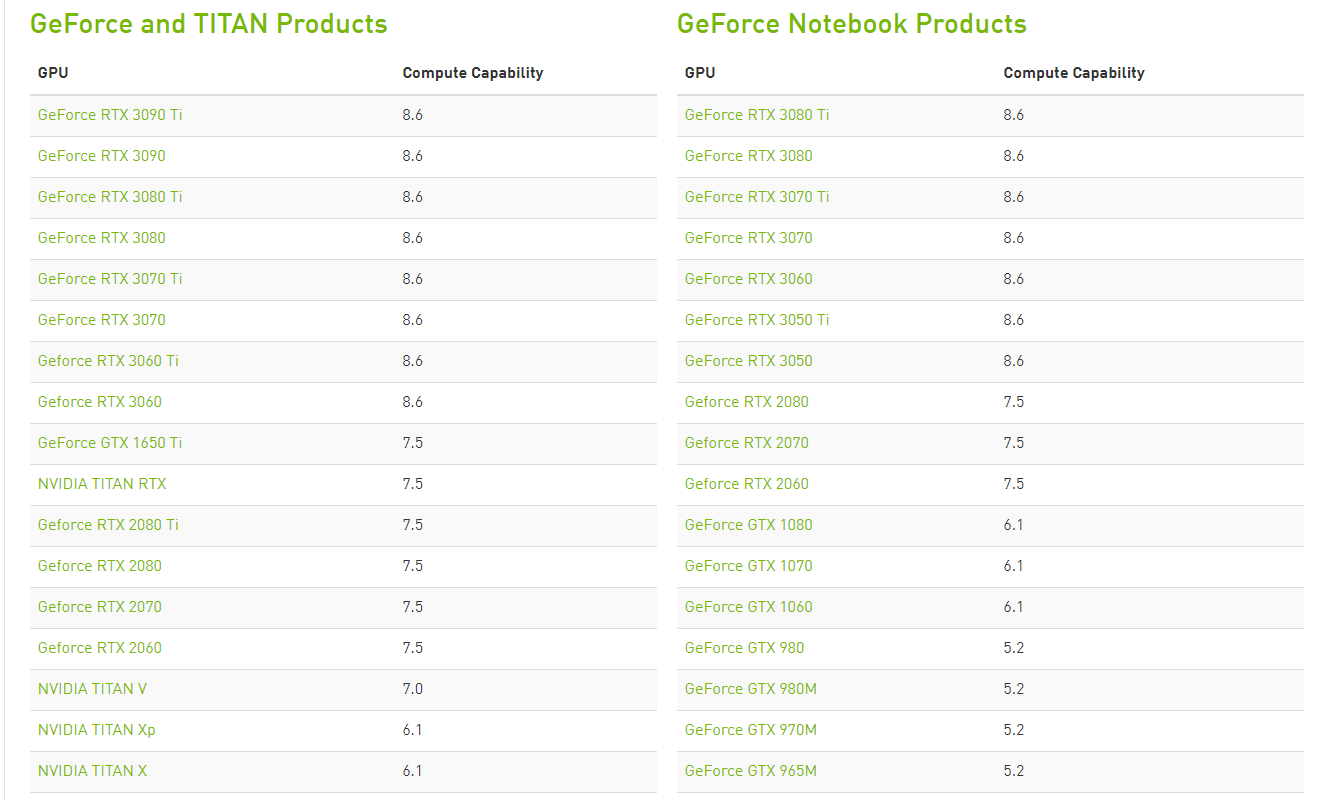Select non-Ti GeForce RTX 3080 in TITAN Products table
This screenshot has width=1329, height=800.
tap(102, 238)
